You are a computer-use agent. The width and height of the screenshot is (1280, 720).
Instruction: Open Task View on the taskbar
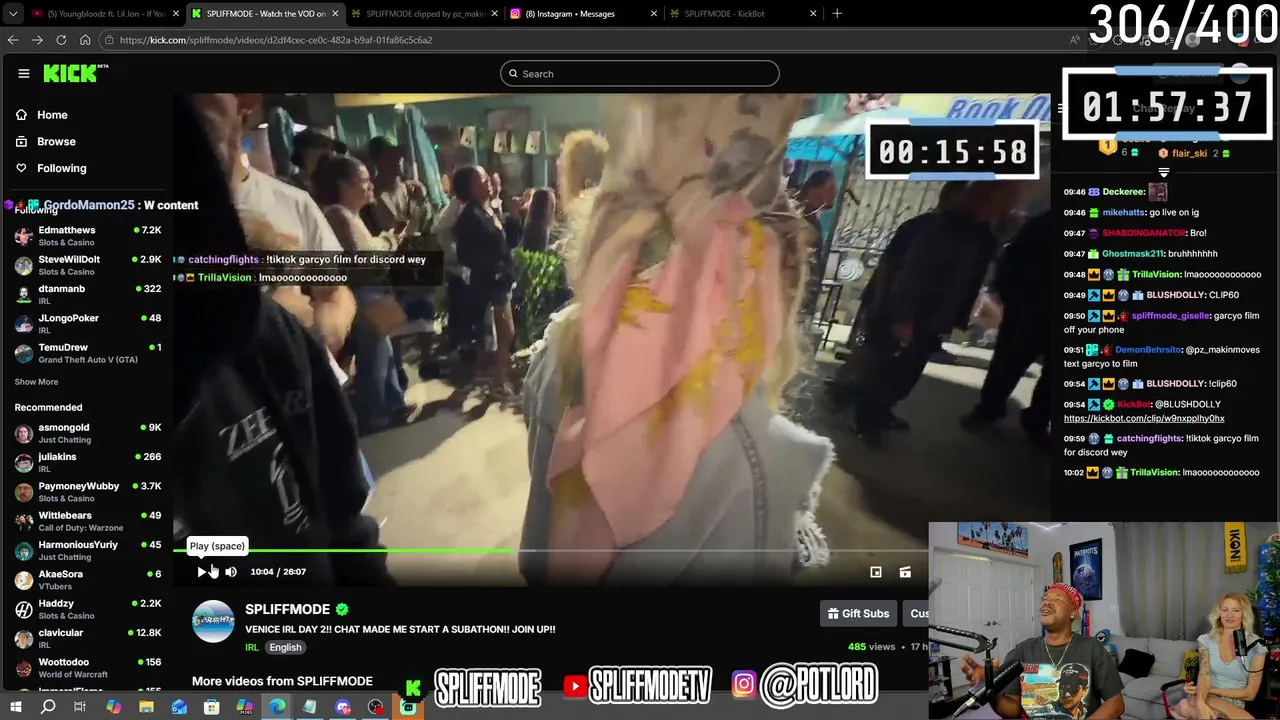pos(80,707)
